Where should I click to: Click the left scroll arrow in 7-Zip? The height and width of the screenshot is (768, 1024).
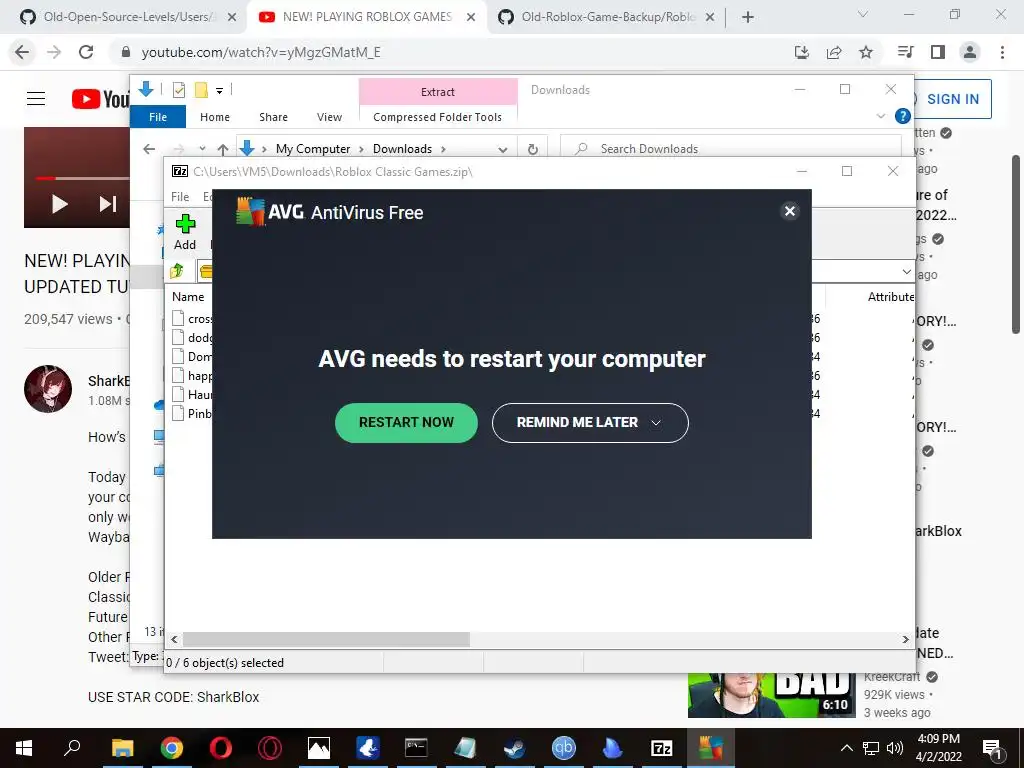(174, 639)
